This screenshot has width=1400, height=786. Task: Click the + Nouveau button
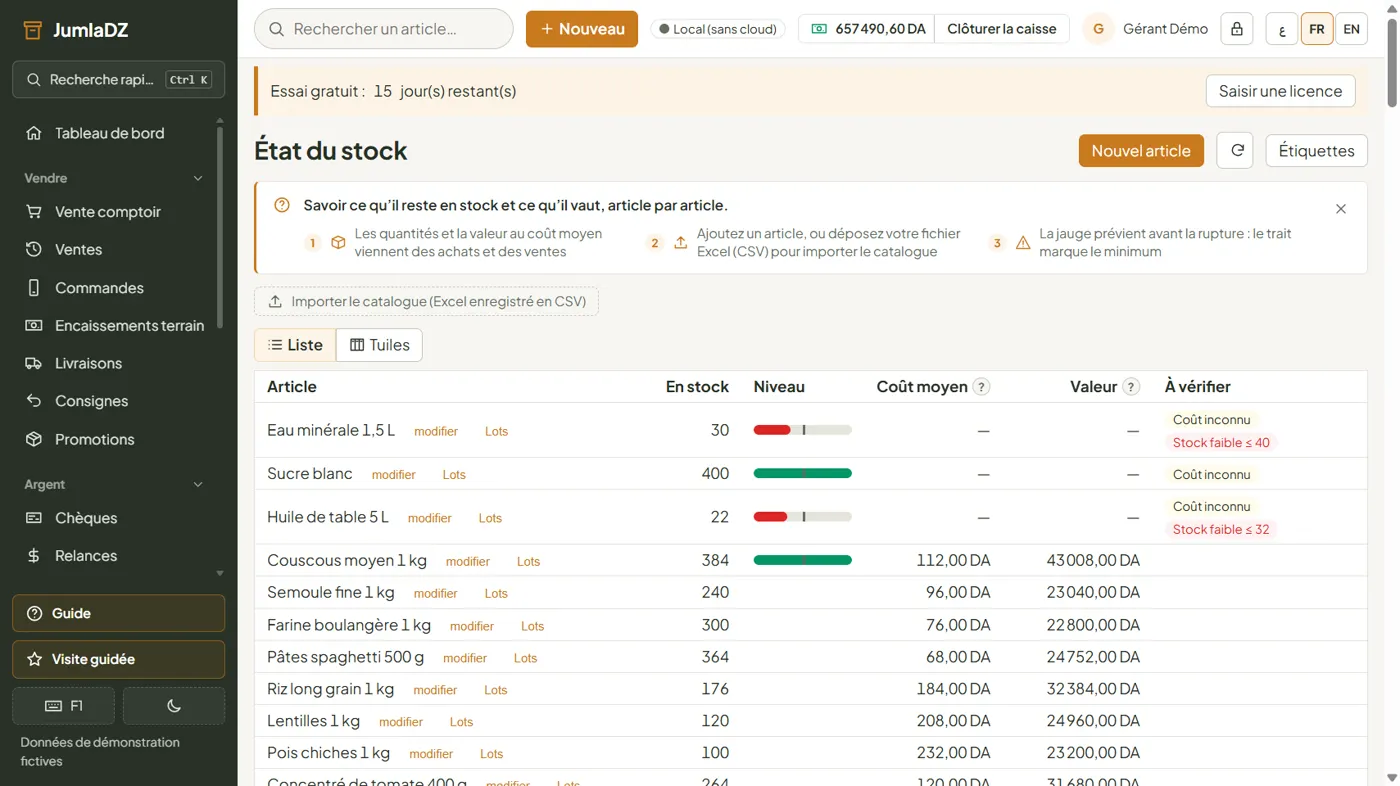(x=582, y=29)
